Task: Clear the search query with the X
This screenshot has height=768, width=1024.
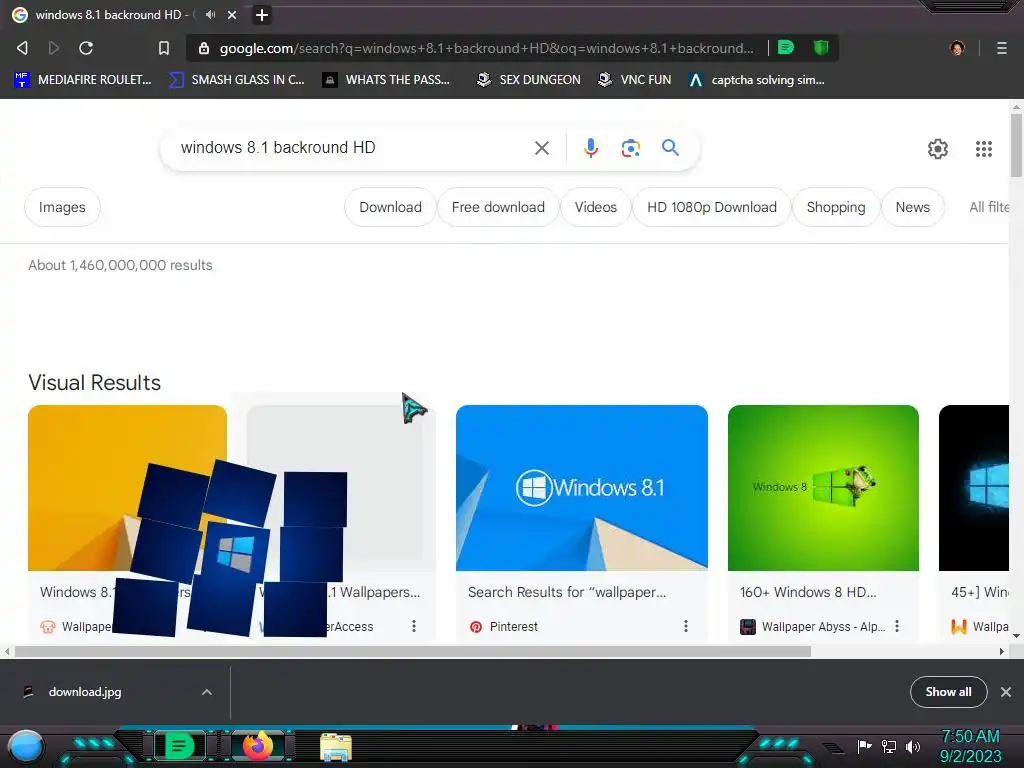Action: [x=541, y=148]
